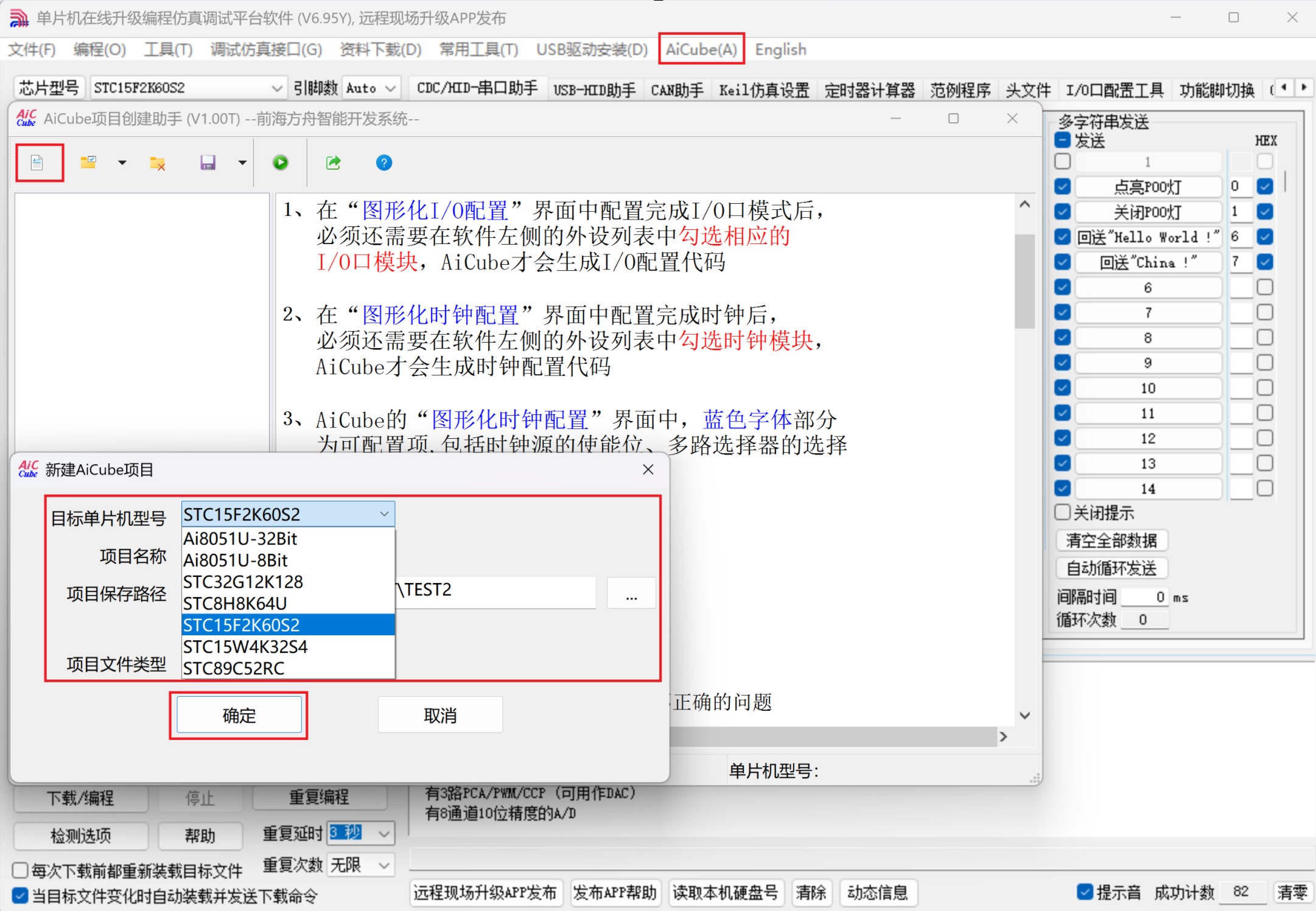1316x911 pixels.
Task: Check 每次下载前都重新装载目标文件
Action: tap(20, 870)
